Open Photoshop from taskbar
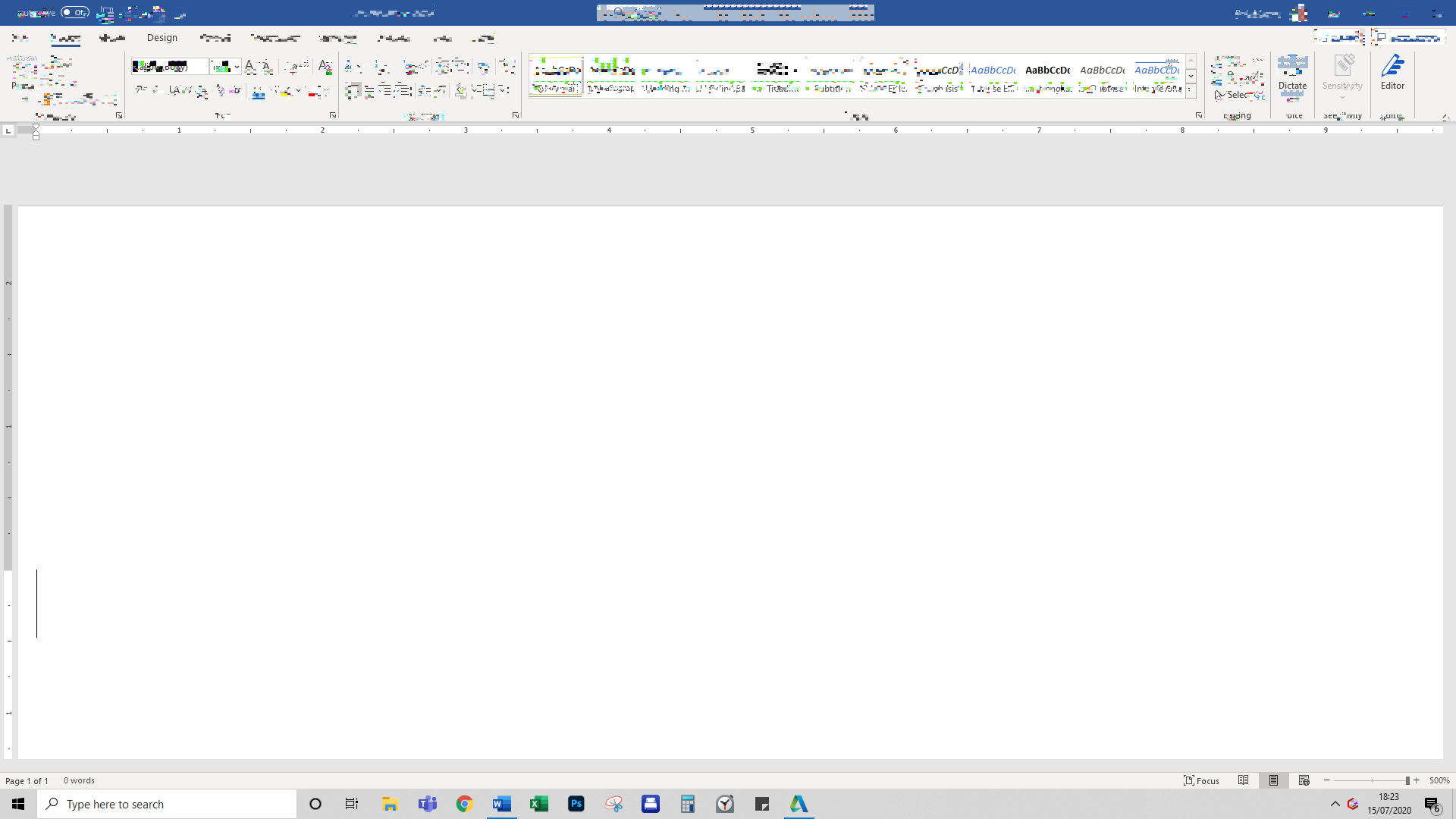Image resolution: width=1456 pixels, height=819 pixels. [x=576, y=804]
